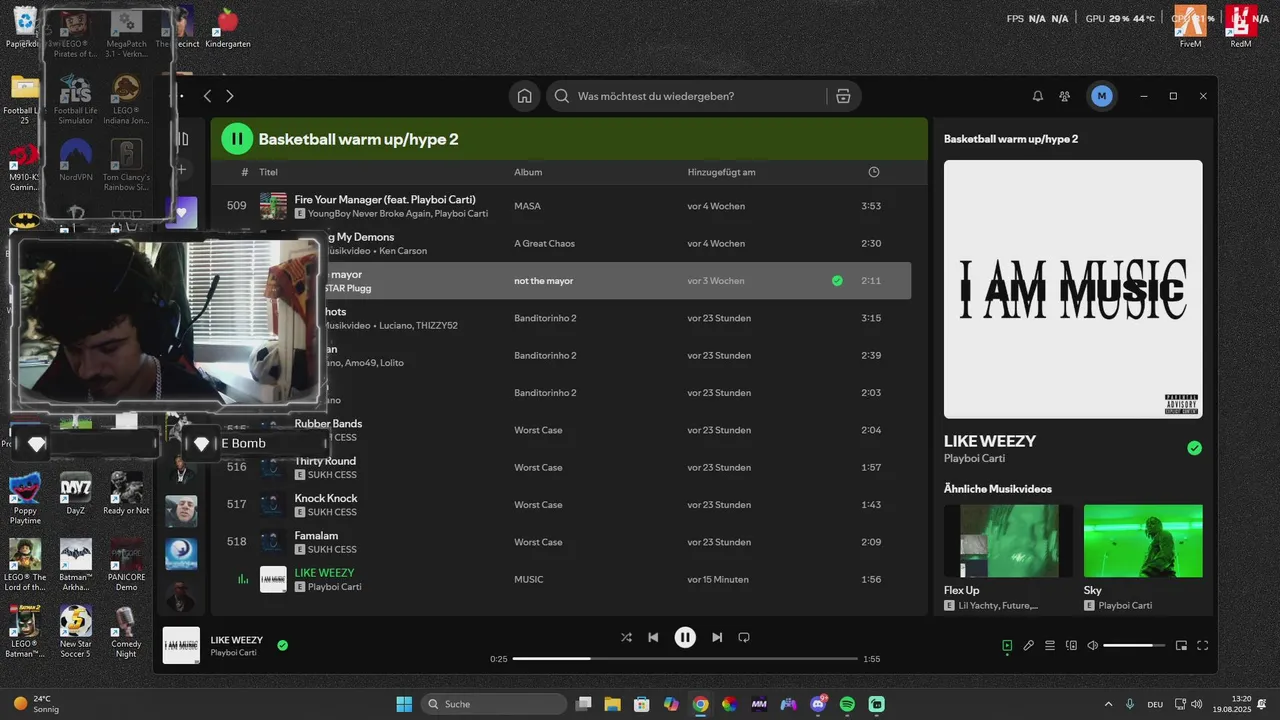Open File Explorer from the taskbar
Screen dimensions: 1280x720
coord(612,704)
